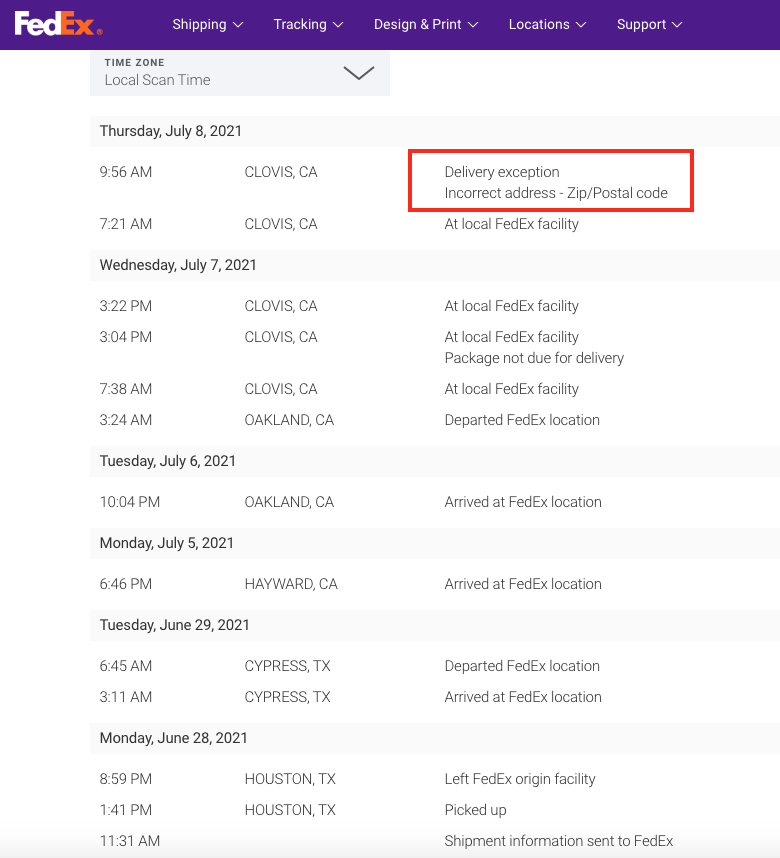Select the 6:45 AM scan time
The width and height of the screenshot is (780, 858).
click(x=126, y=666)
